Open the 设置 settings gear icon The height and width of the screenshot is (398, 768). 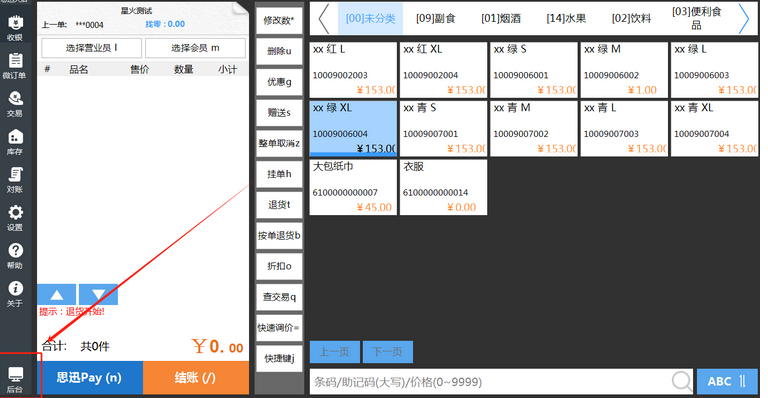click(x=15, y=218)
